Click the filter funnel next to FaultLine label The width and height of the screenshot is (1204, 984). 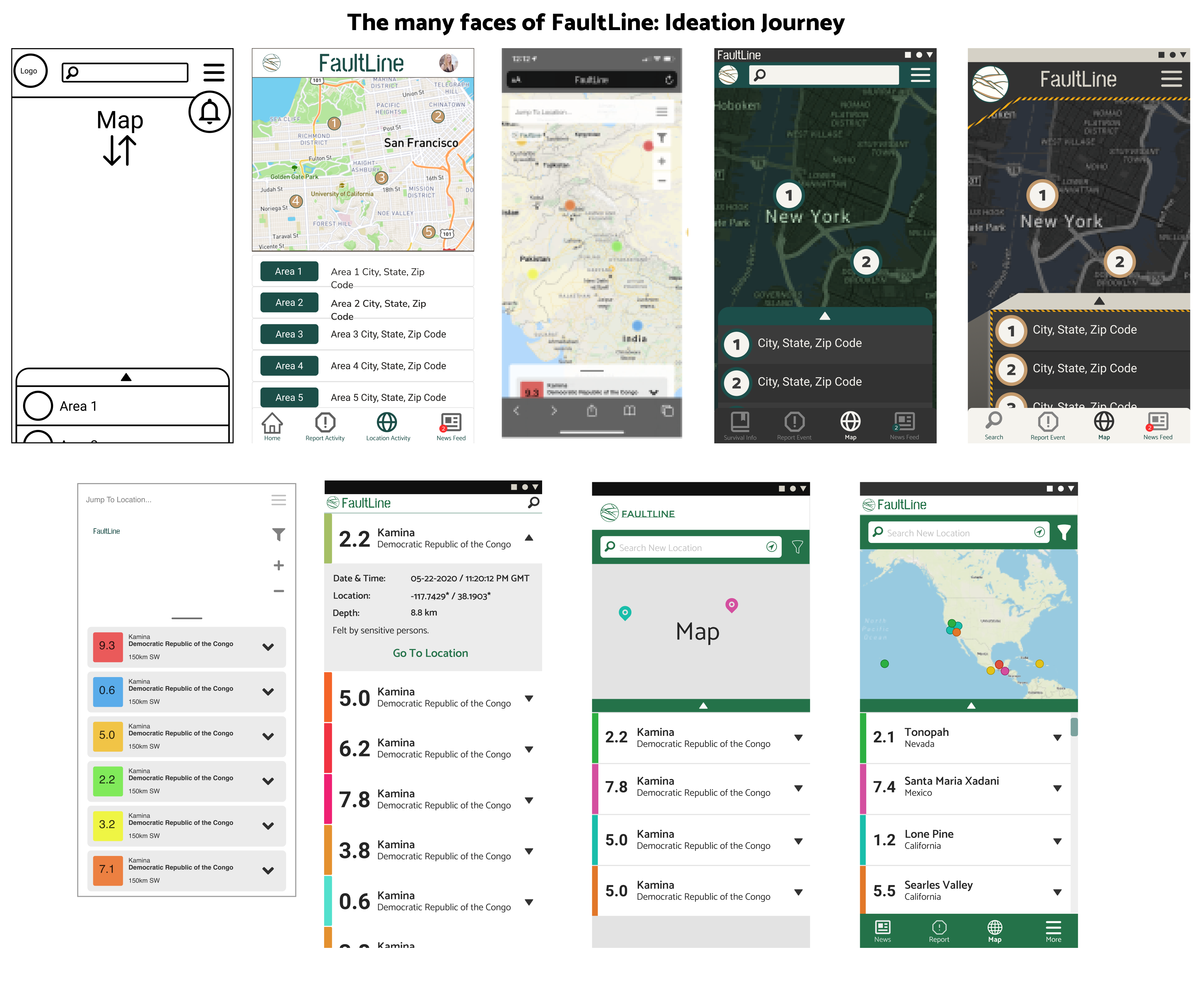[x=278, y=534]
